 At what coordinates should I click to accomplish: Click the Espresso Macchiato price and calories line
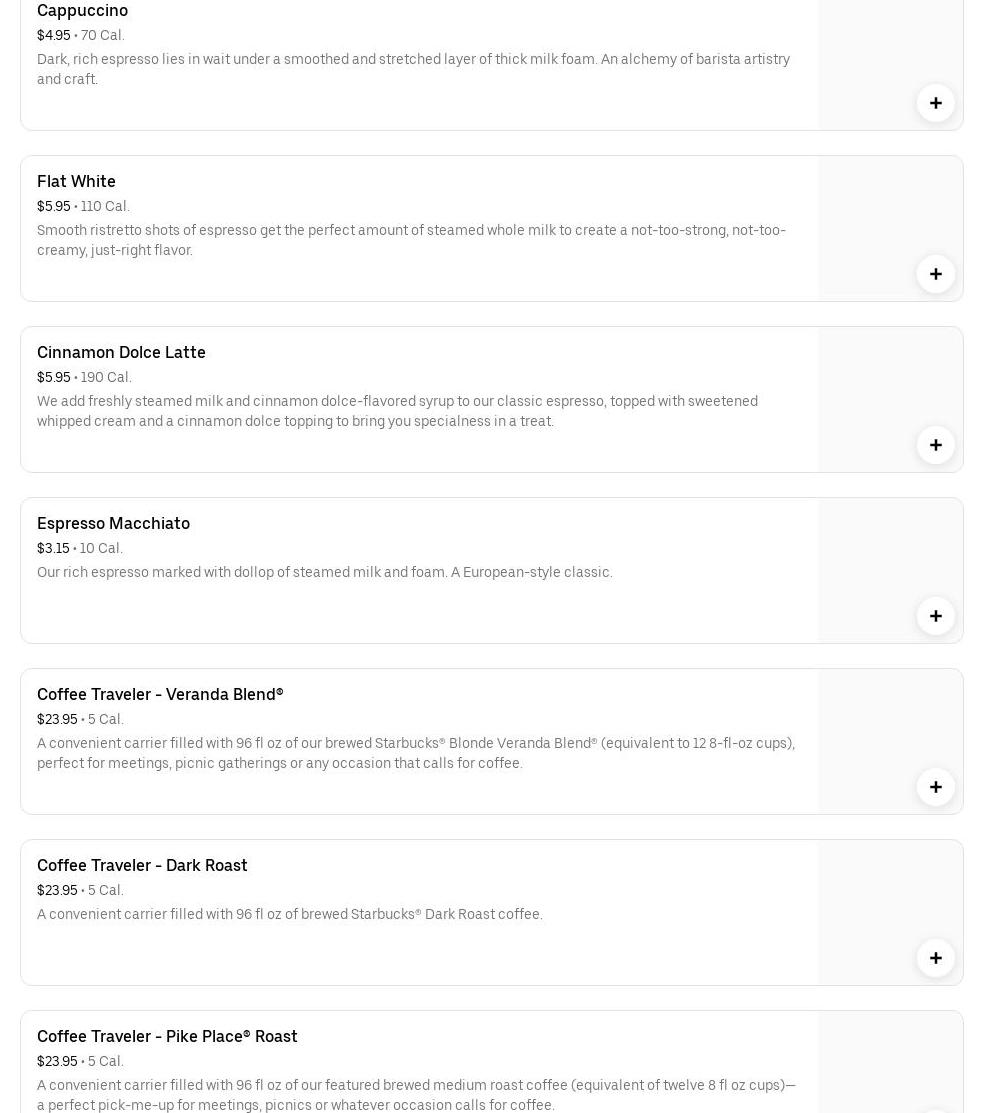[80, 548]
